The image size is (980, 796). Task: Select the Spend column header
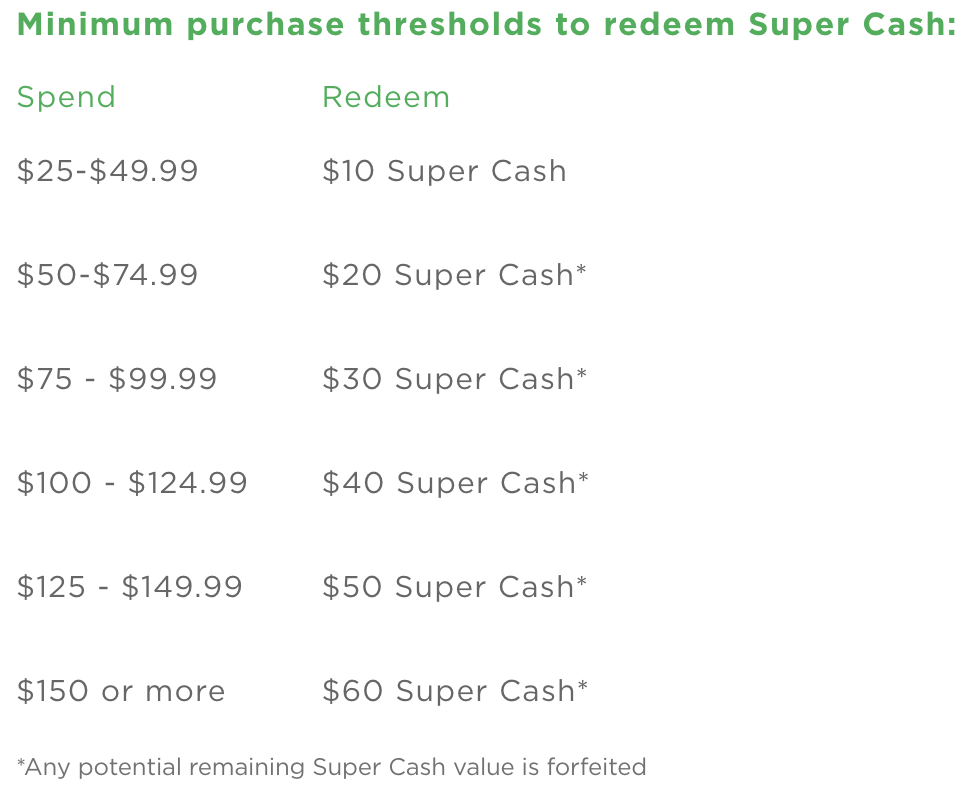click(66, 98)
